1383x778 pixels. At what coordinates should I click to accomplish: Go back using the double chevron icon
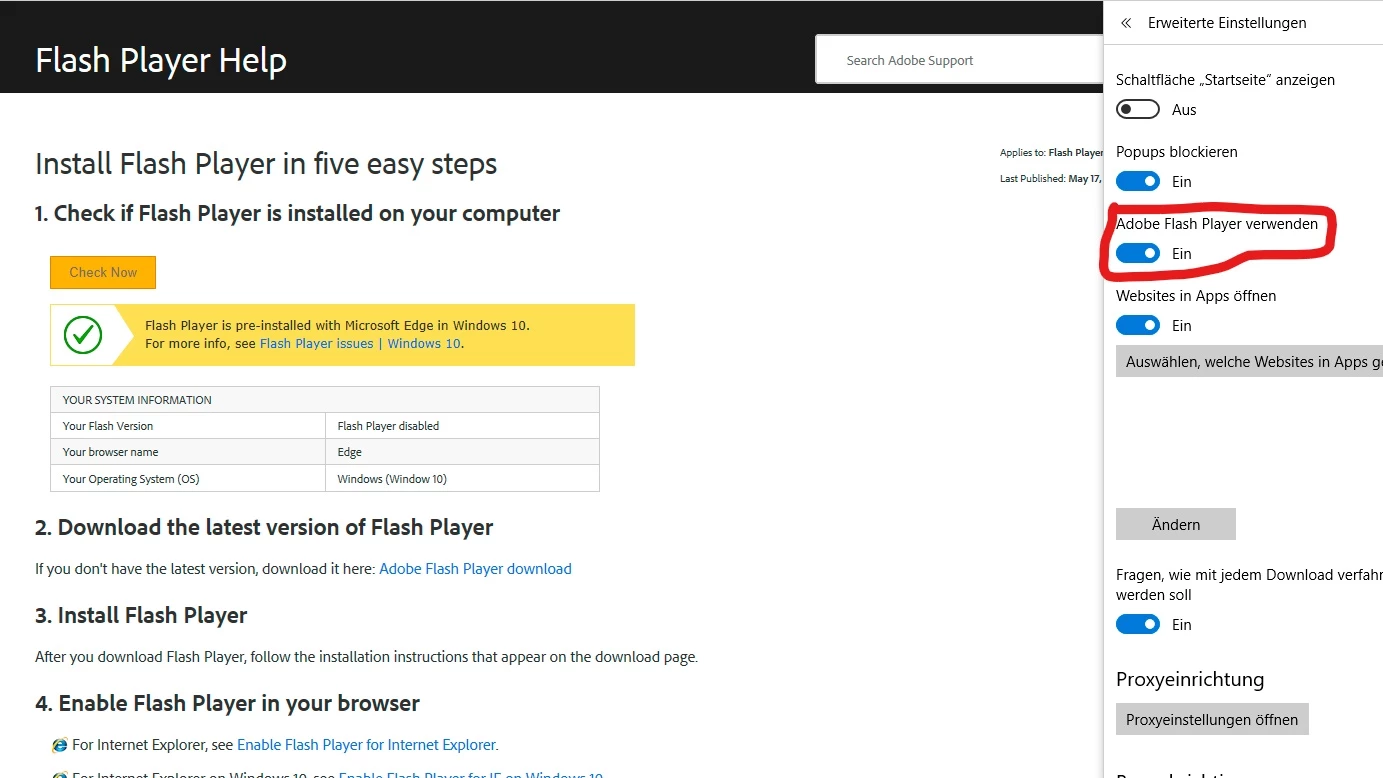(x=1126, y=23)
